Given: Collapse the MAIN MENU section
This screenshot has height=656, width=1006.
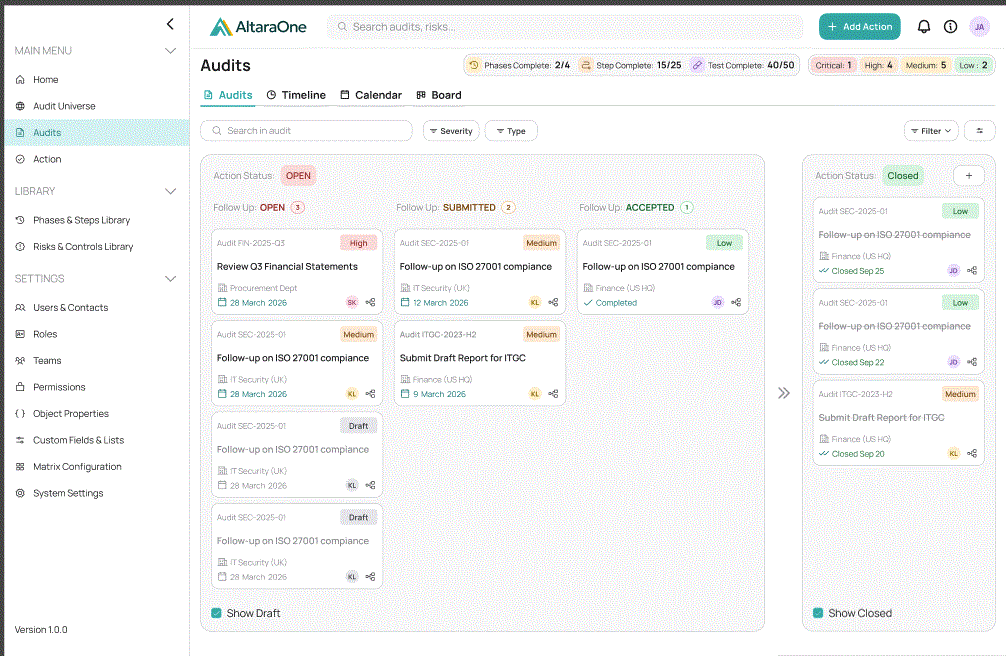Looking at the screenshot, I should pos(170,51).
